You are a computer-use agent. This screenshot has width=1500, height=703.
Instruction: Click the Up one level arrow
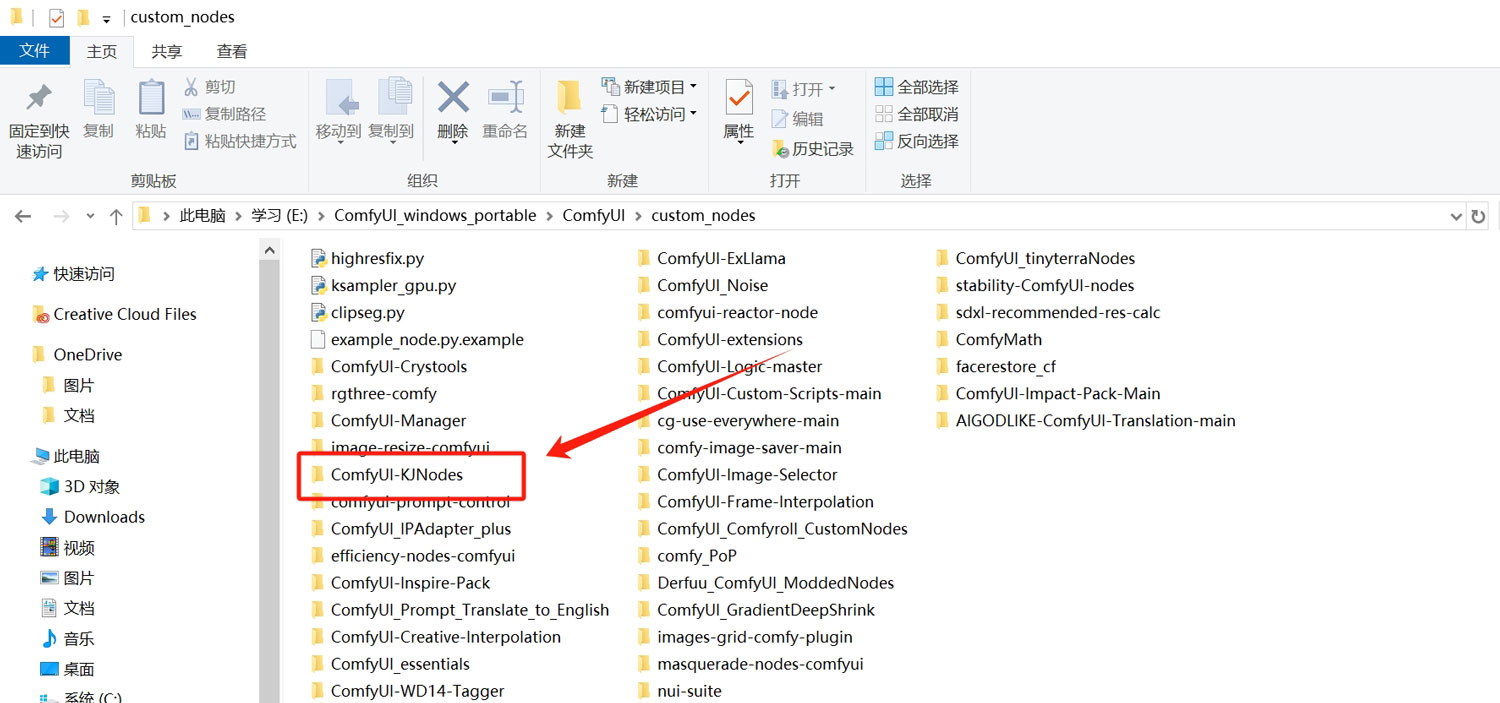pyautogui.click(x=116, y=216)
